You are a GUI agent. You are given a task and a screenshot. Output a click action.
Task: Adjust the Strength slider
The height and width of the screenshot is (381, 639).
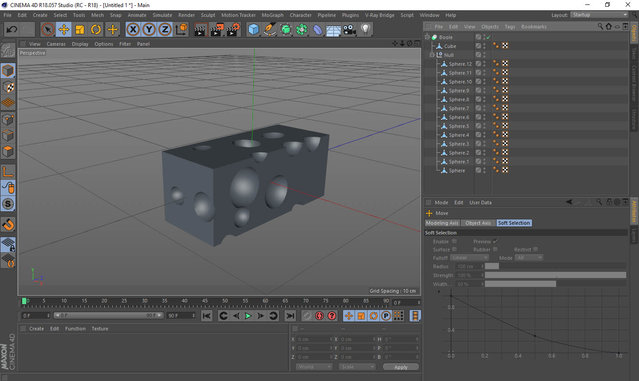[555, 275]
